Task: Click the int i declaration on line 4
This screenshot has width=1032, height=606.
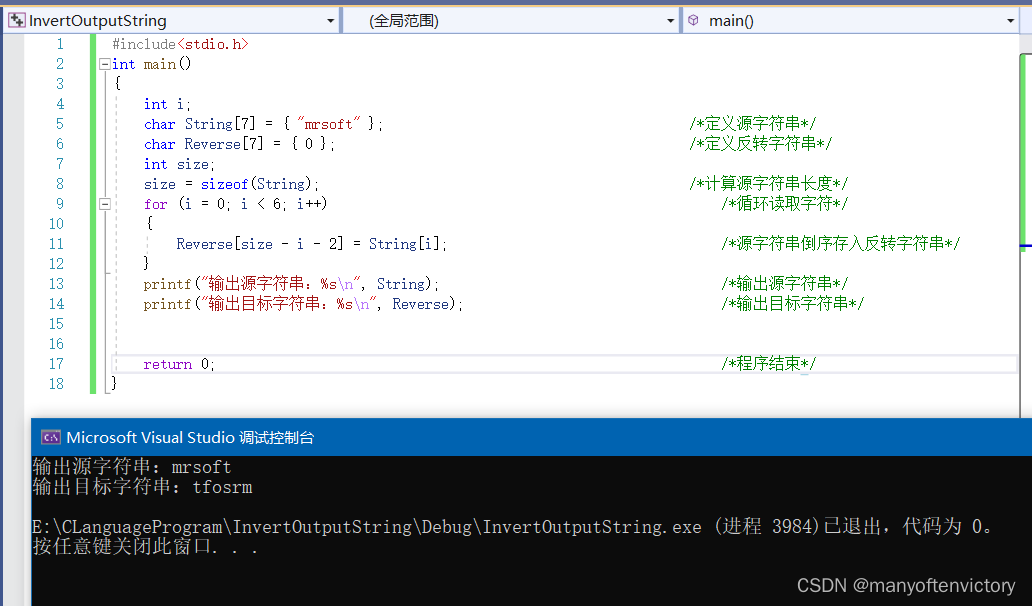Action: [x=167, y=104]
